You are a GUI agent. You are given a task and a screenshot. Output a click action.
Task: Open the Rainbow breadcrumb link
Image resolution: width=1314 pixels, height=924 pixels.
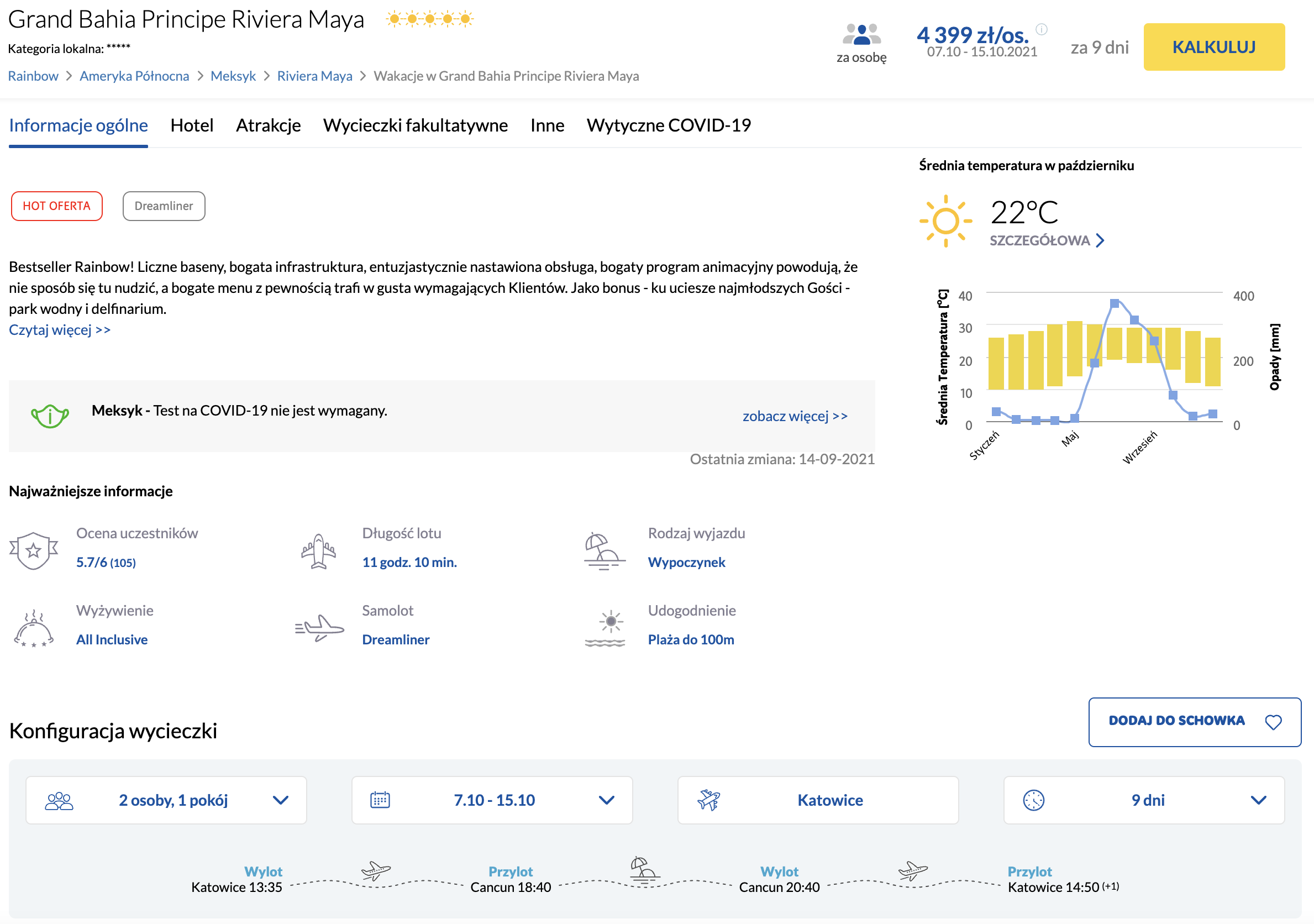click(33, 76)
